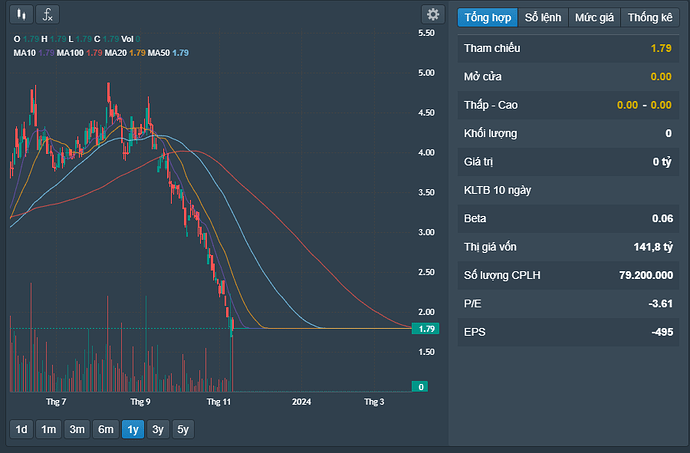Open chart settings gear
690x453 pixels.
[432, 14]
